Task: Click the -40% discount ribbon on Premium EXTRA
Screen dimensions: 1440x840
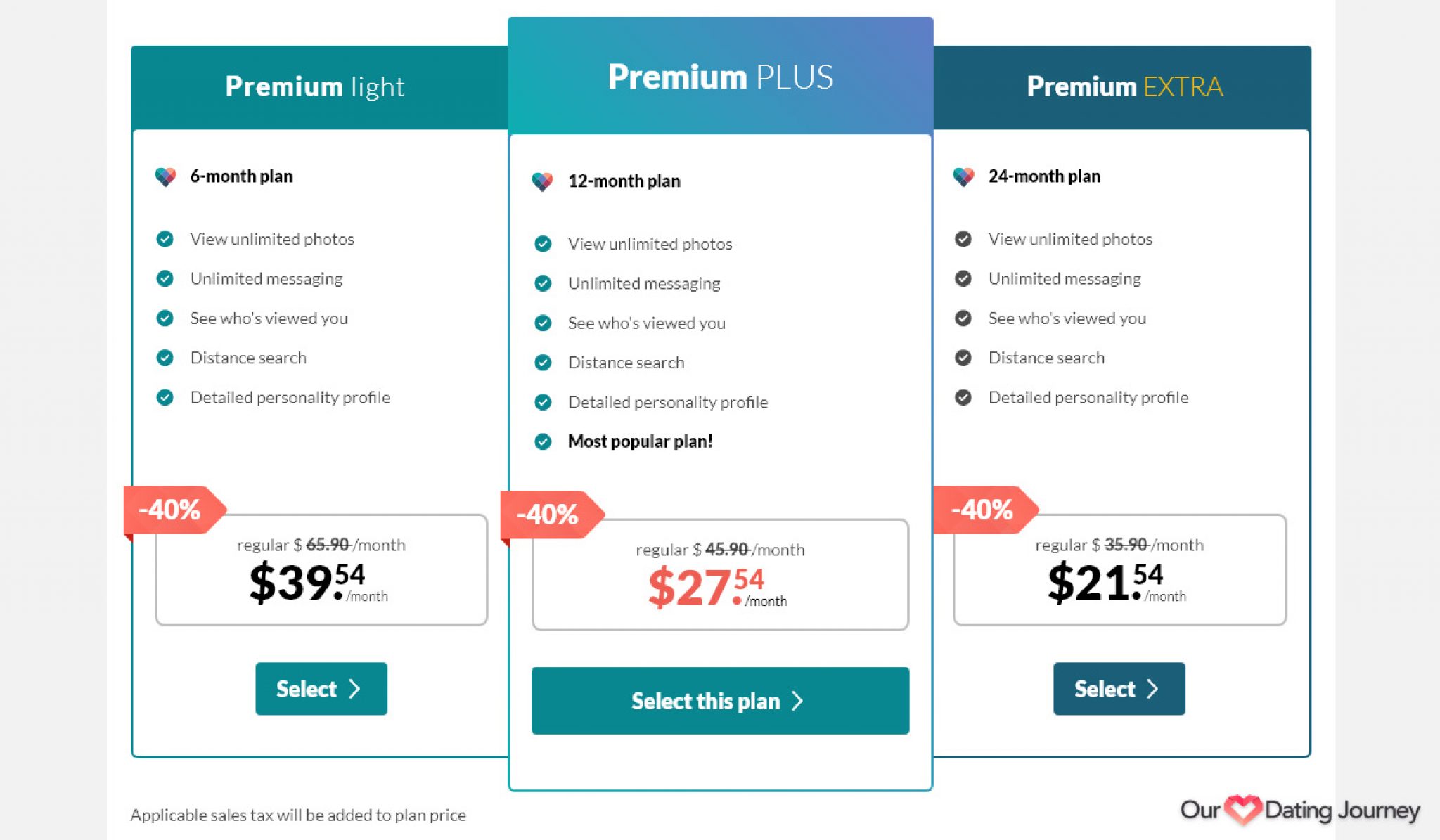Action: [983, 509]
